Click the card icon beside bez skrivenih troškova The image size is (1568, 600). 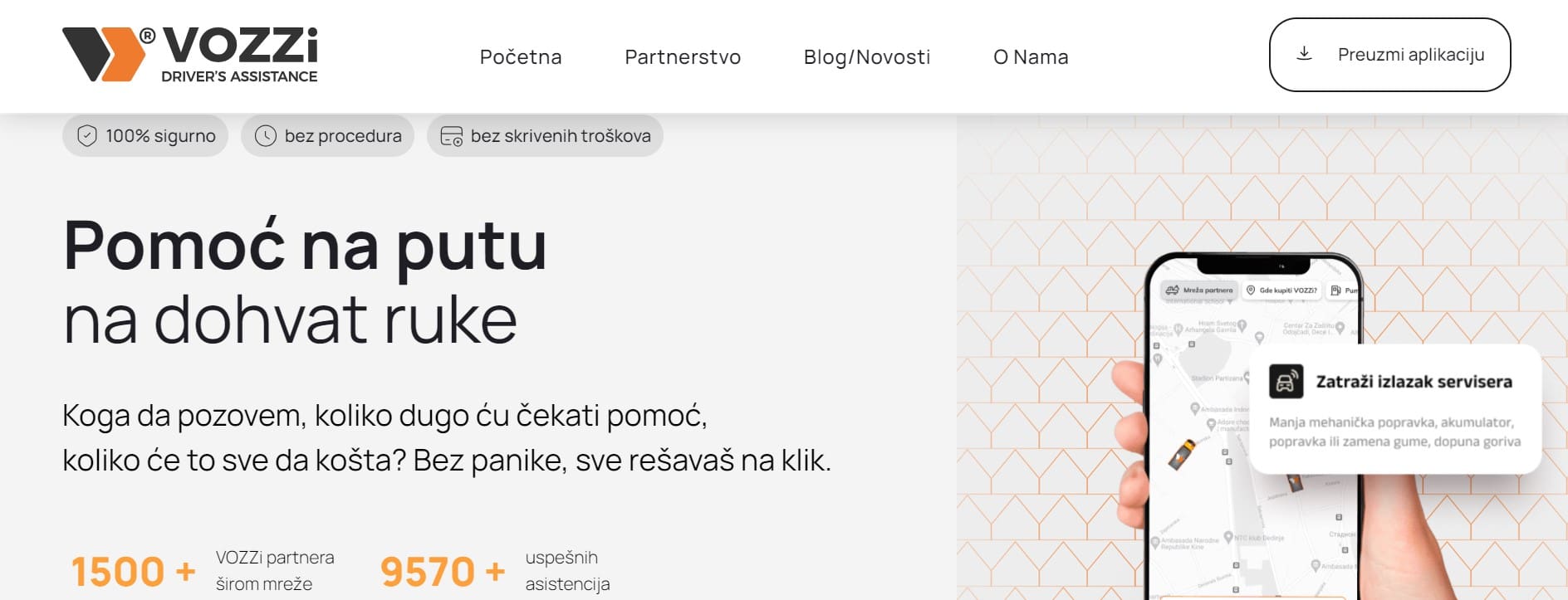(451, 136)
